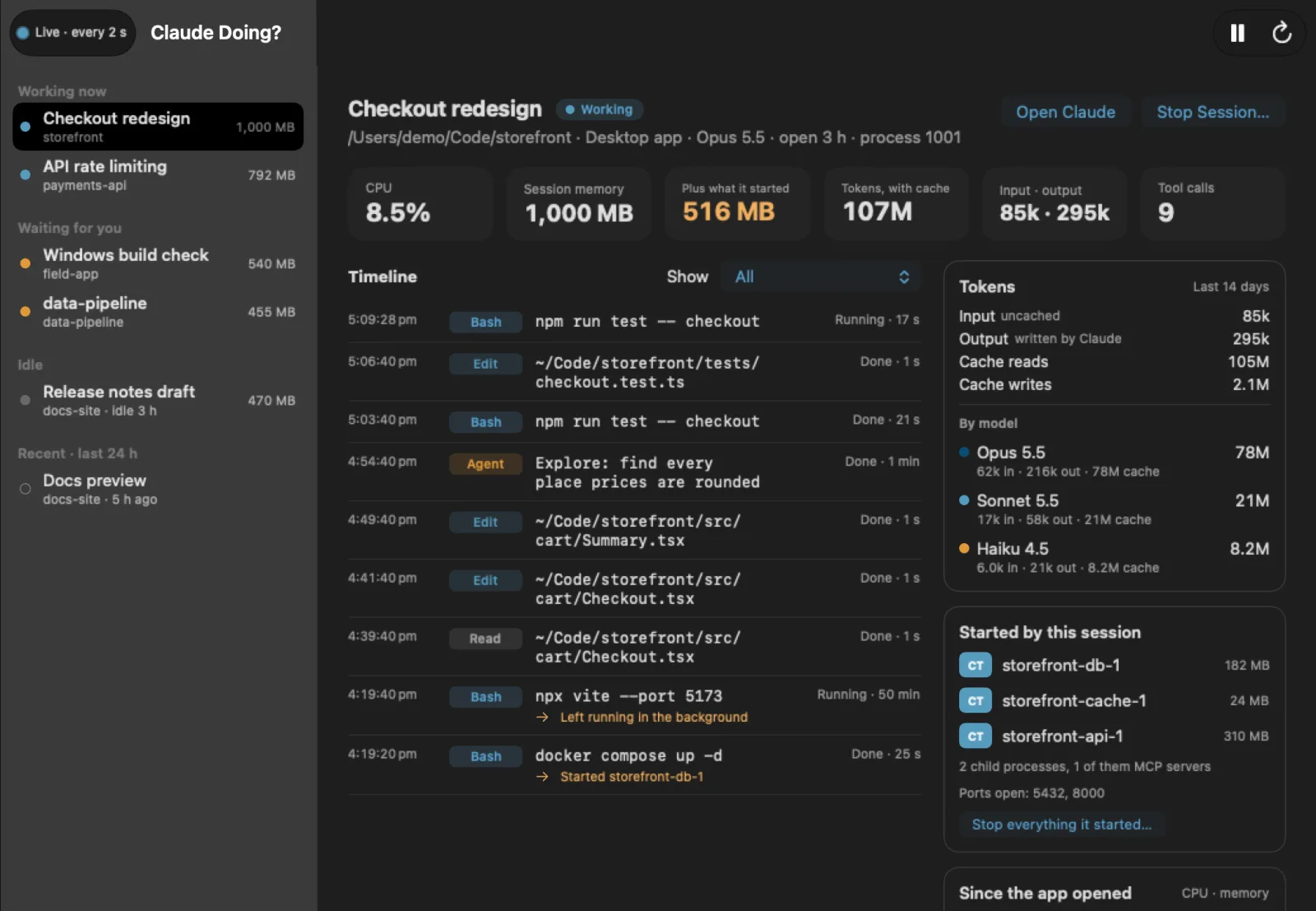Image resolution: width=1316 pixels, height=911 pixels.
Task: Click the Ports open: 5432, 8000 text
Action: (1031, 793)
